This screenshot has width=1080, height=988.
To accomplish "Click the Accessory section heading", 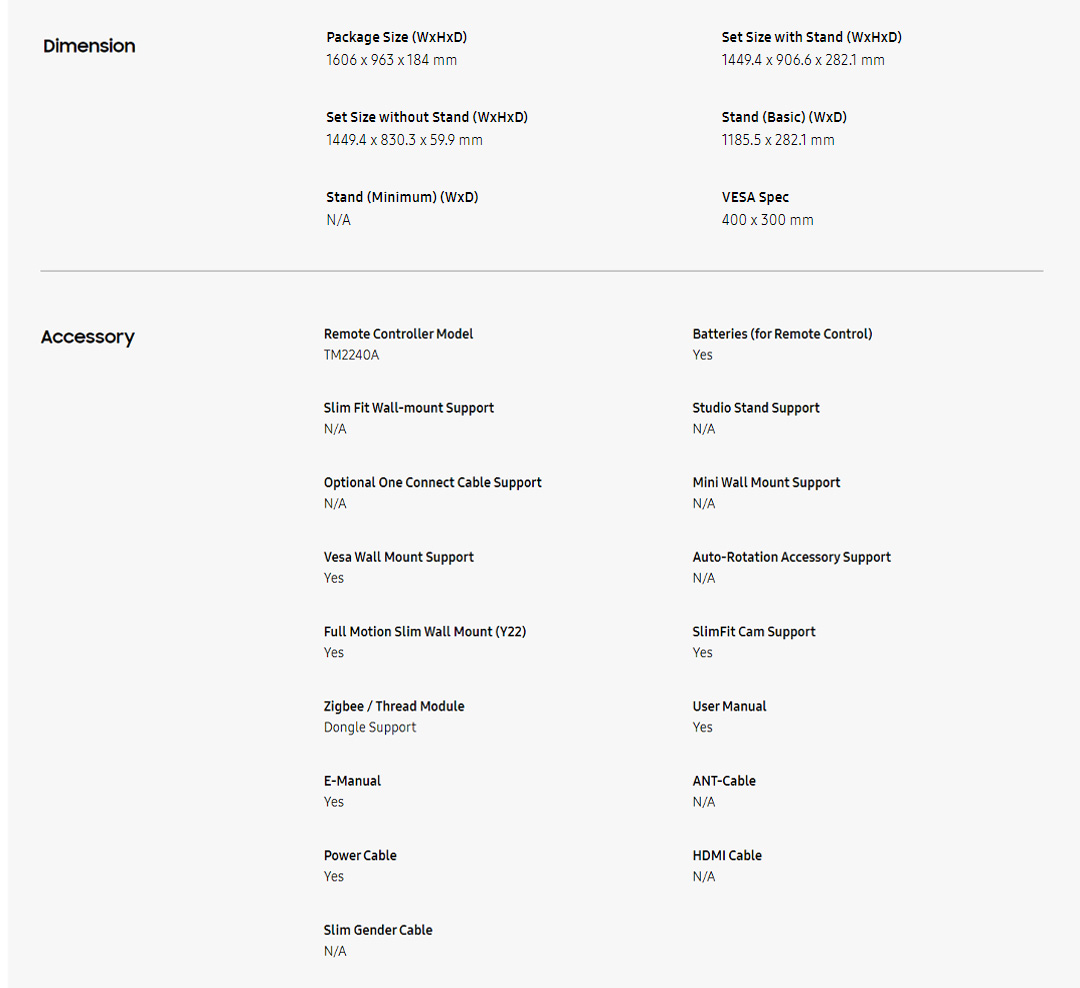I will [x=87, y=337].
